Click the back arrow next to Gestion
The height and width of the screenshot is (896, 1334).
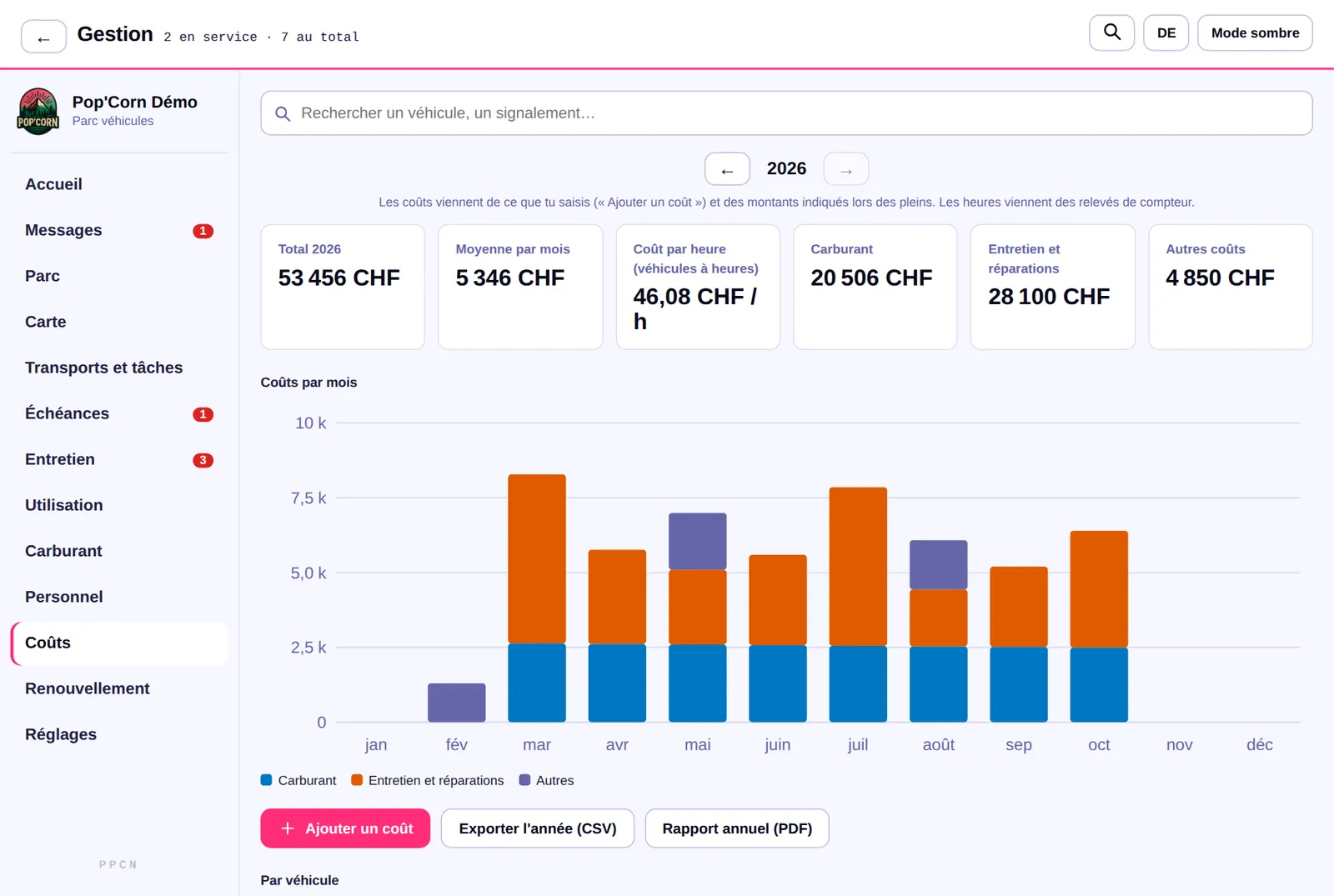pyautogui.click(x=43, y=37)
